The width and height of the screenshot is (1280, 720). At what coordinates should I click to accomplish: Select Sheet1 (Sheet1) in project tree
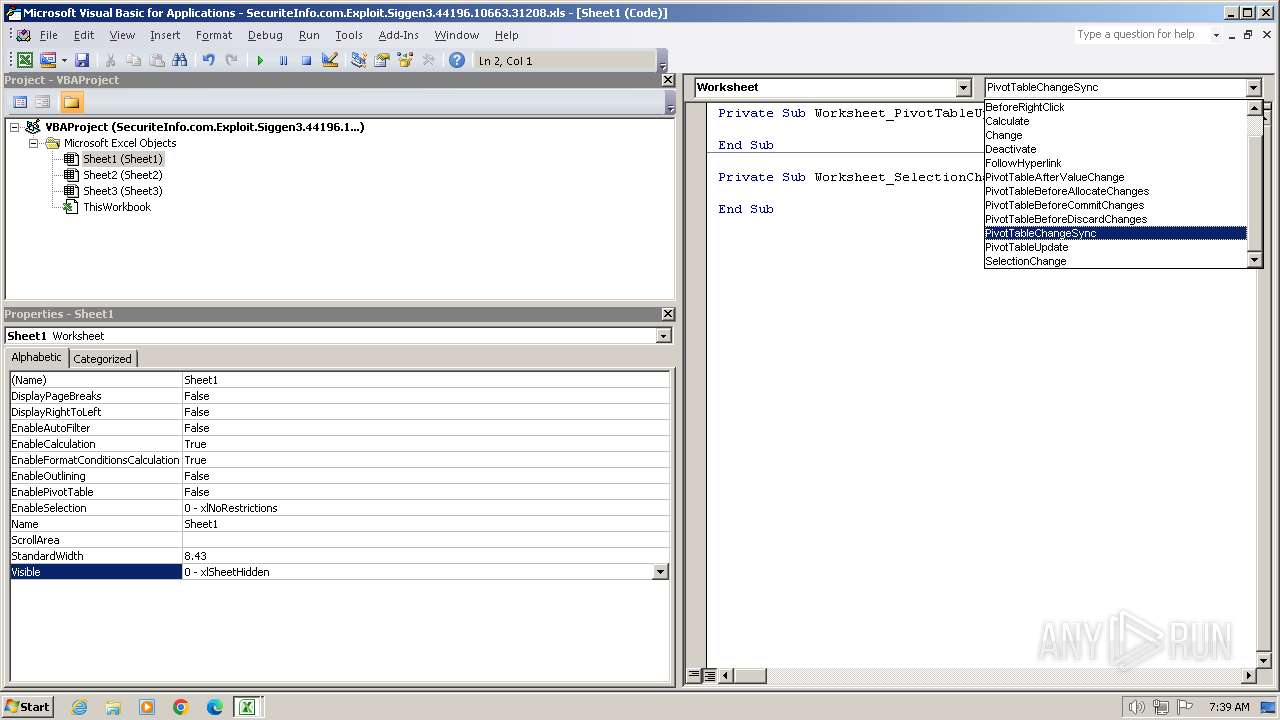122,159
